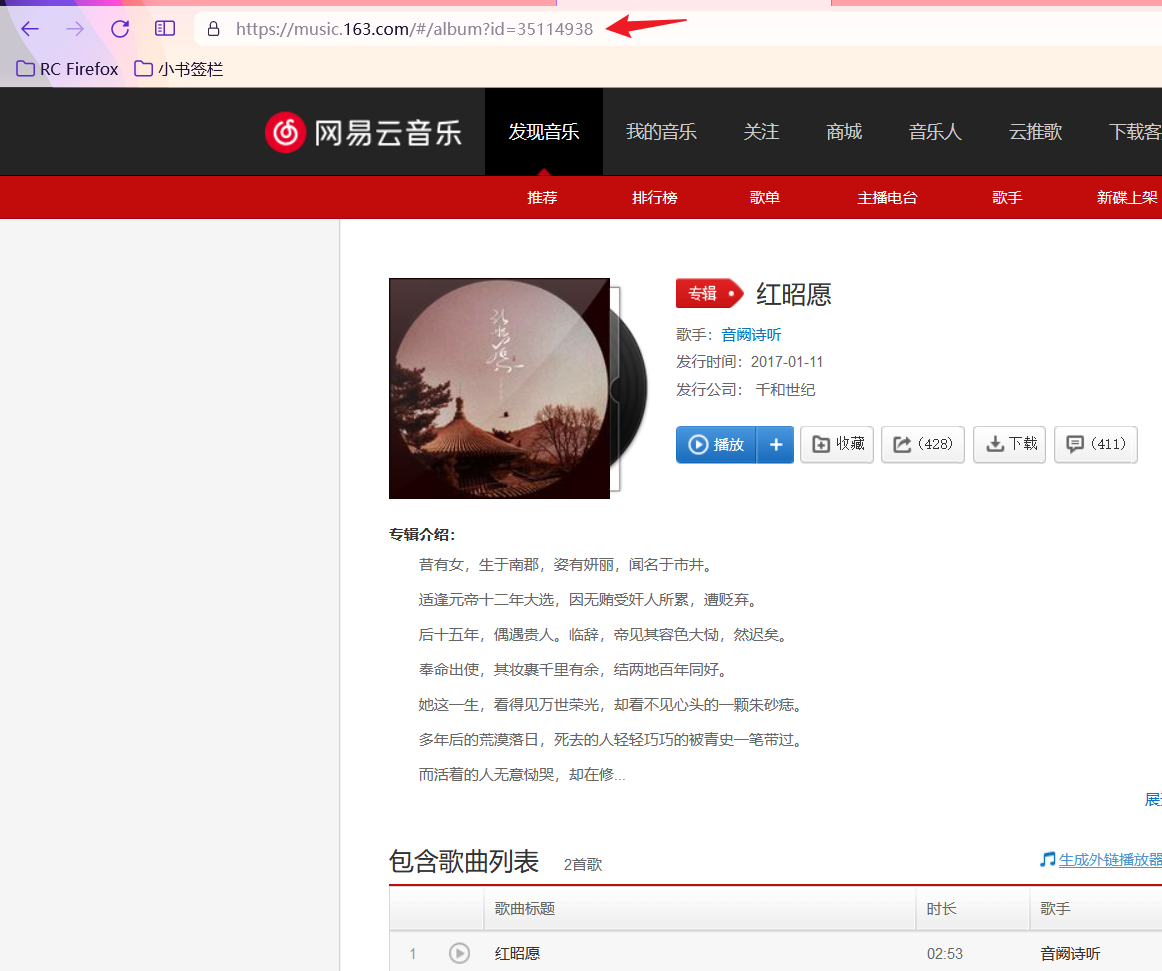Click the padlock site security icon
Screen dimensions: 1162x971
213,29
